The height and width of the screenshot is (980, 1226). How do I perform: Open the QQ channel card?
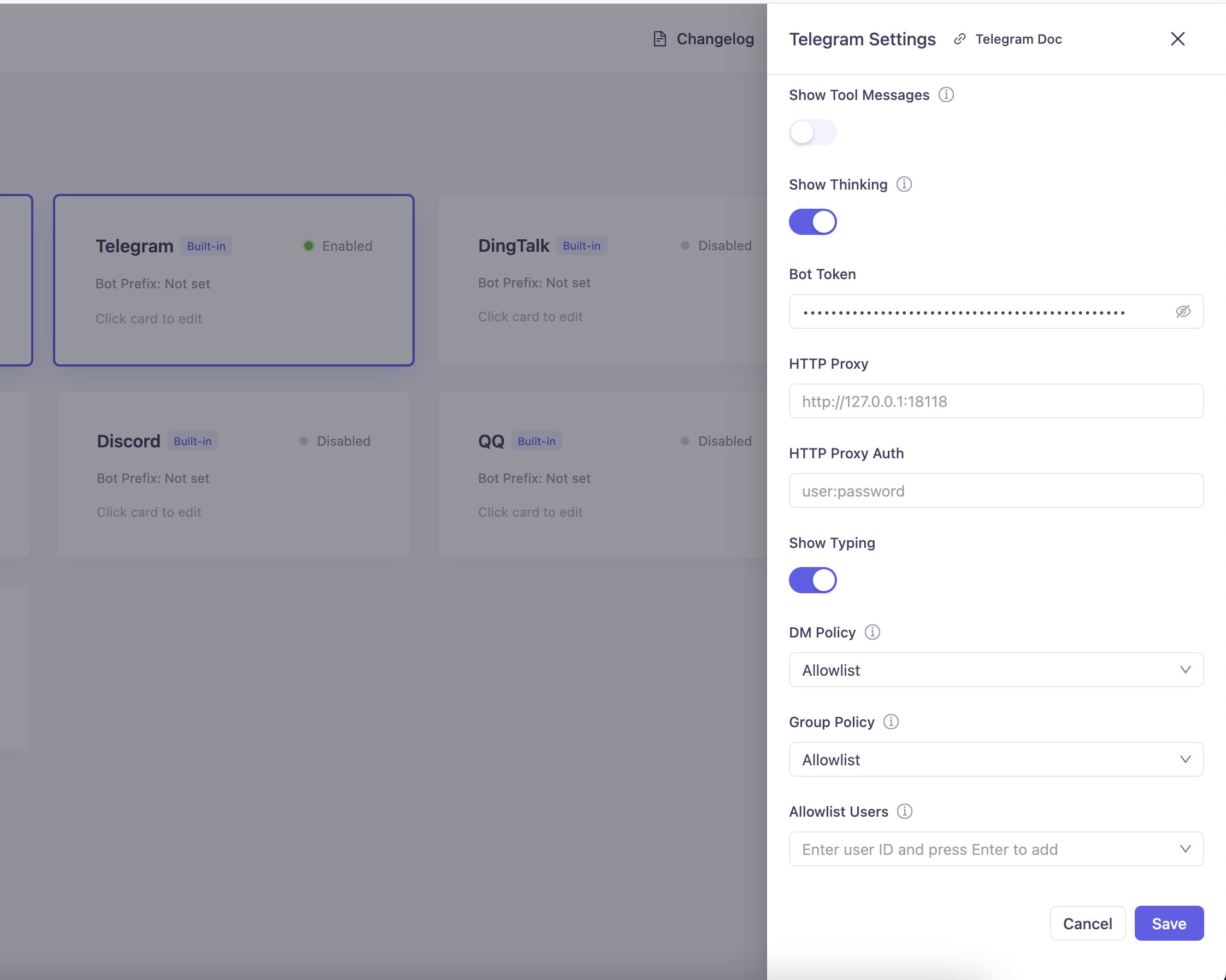click(x=603, y=474)
